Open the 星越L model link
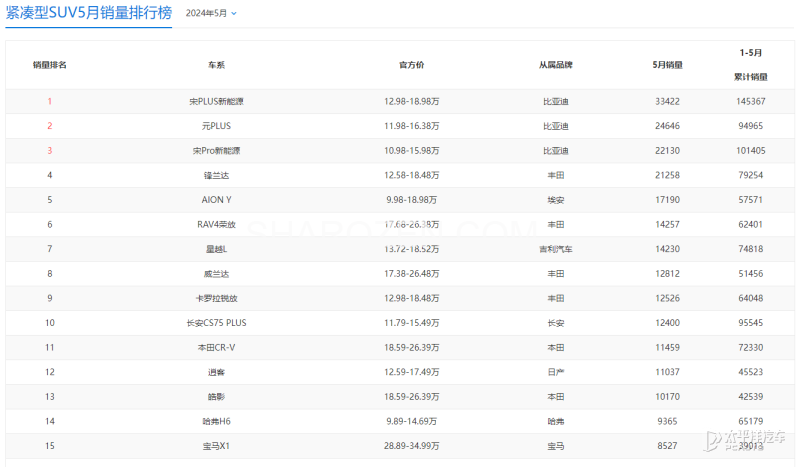 pyautogui.click(x=216, y=249)
